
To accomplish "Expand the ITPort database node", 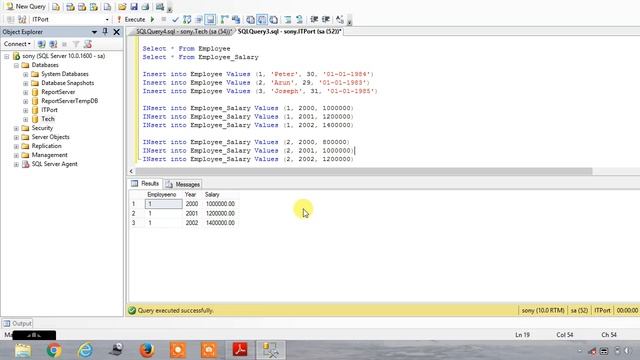I will (26, 110).
